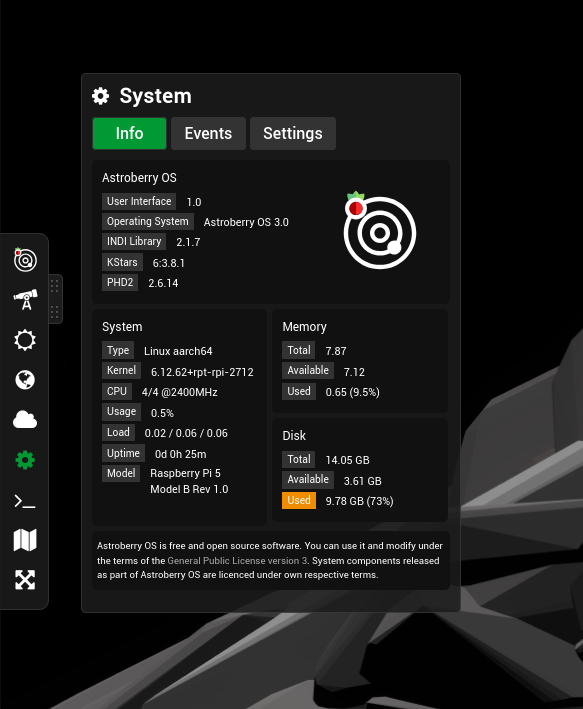This screenshot has width=583, height=709.
Task: Click the Memory Available label
Action: click(x=308, y=370)
